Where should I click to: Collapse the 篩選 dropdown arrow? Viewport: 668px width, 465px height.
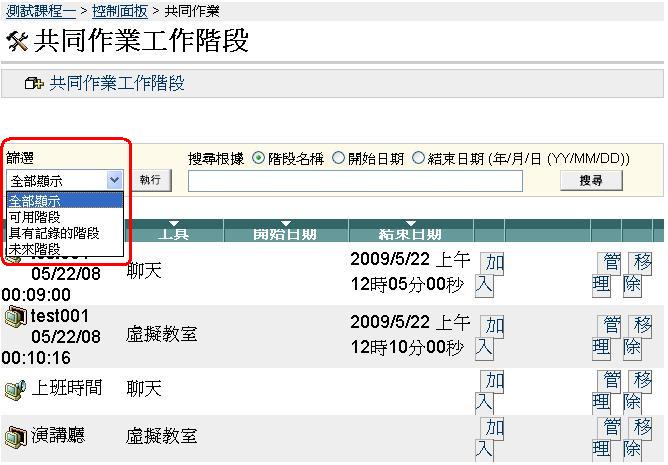tap(114, 181)
